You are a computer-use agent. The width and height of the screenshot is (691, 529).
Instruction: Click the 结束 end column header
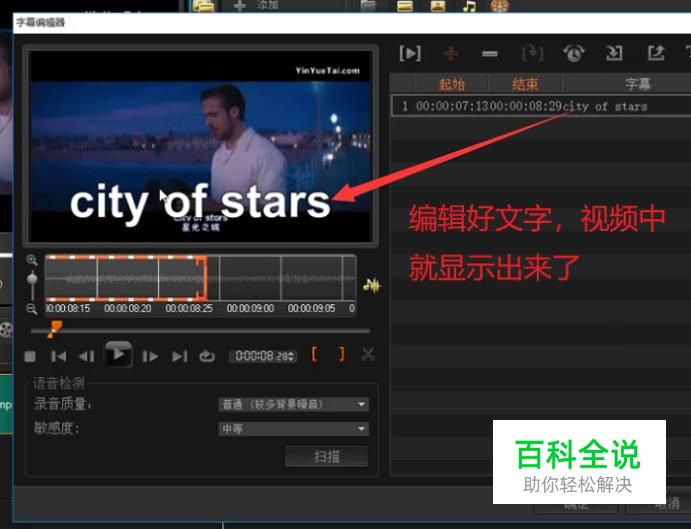coord(525,84)
